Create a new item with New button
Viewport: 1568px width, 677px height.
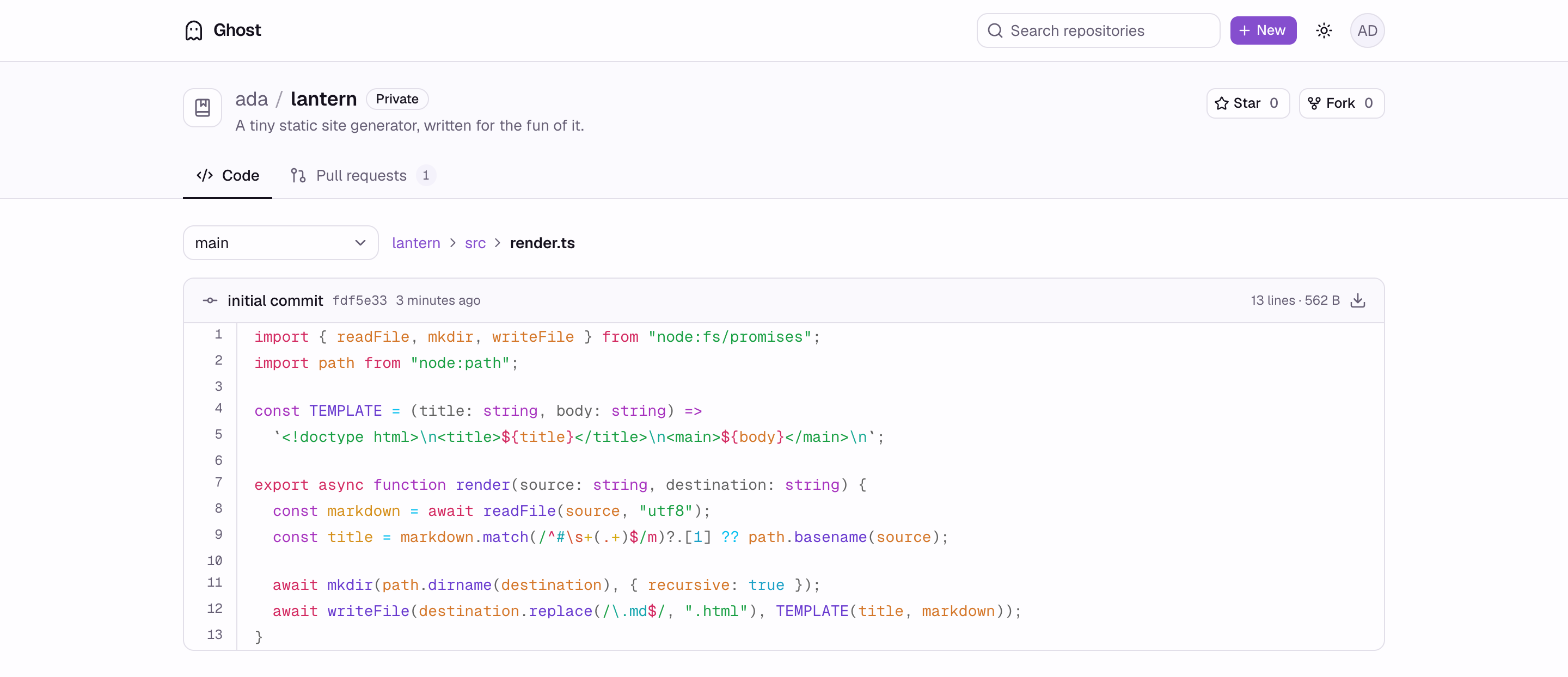click(x=1263, y=30)
